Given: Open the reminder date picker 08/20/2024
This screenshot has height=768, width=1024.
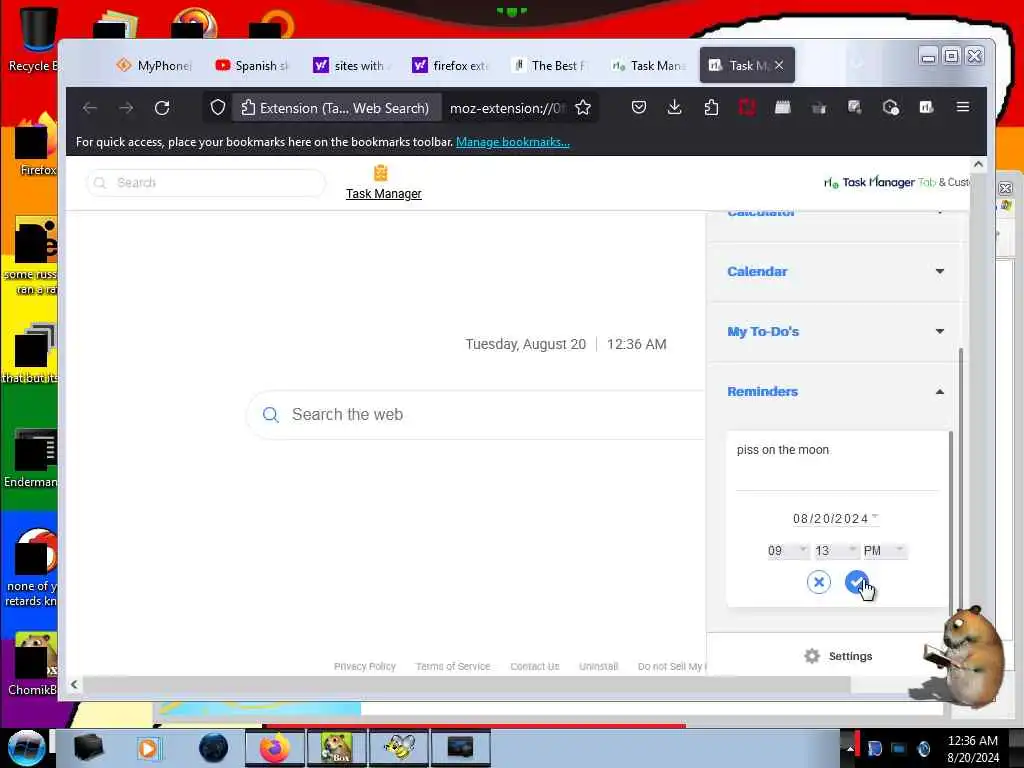Looking at the screenshot, I should tap(835, 519).
